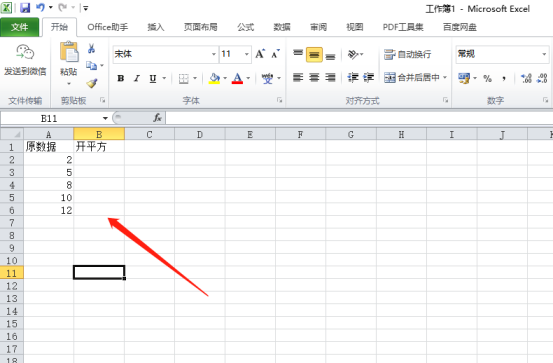Image resolution: width=553 pixels, height=363 pixels.
Task: Apply the yellow fill color swatch
Action: point(214,78)
